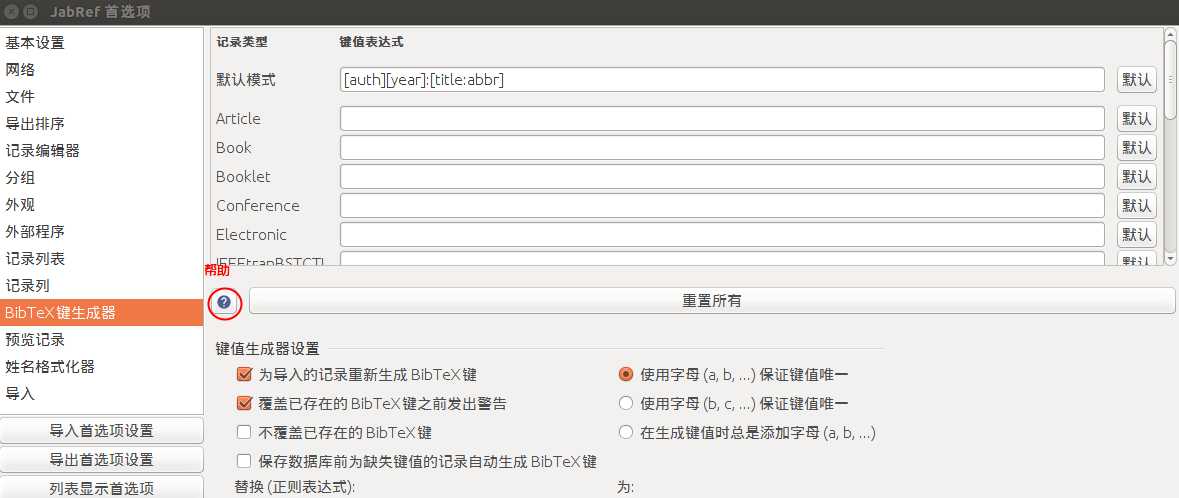
Task: Click the 键值表达式 column header
Action: click(x=371, y=42)
